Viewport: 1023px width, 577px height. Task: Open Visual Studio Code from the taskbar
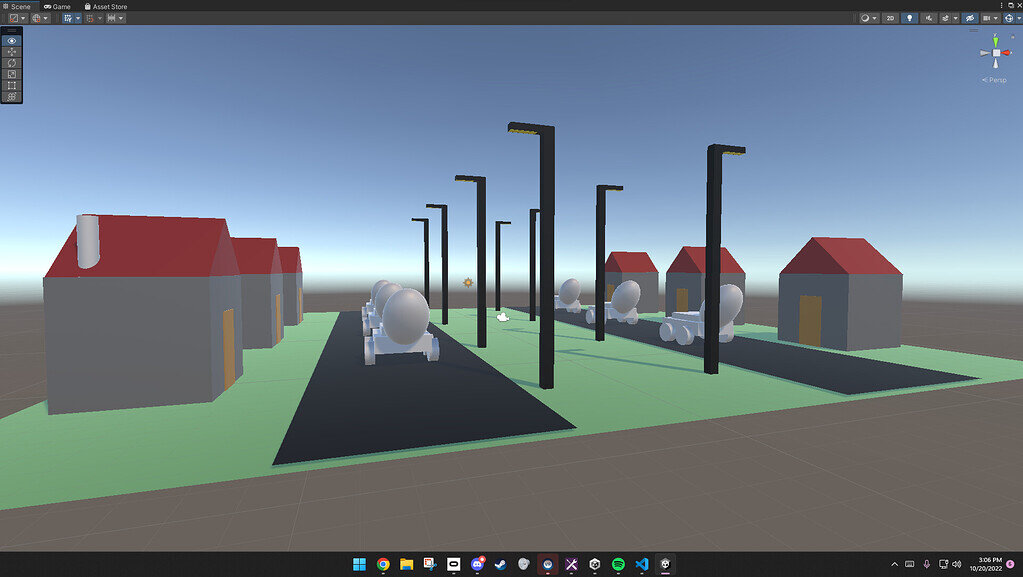coord(643,565)
